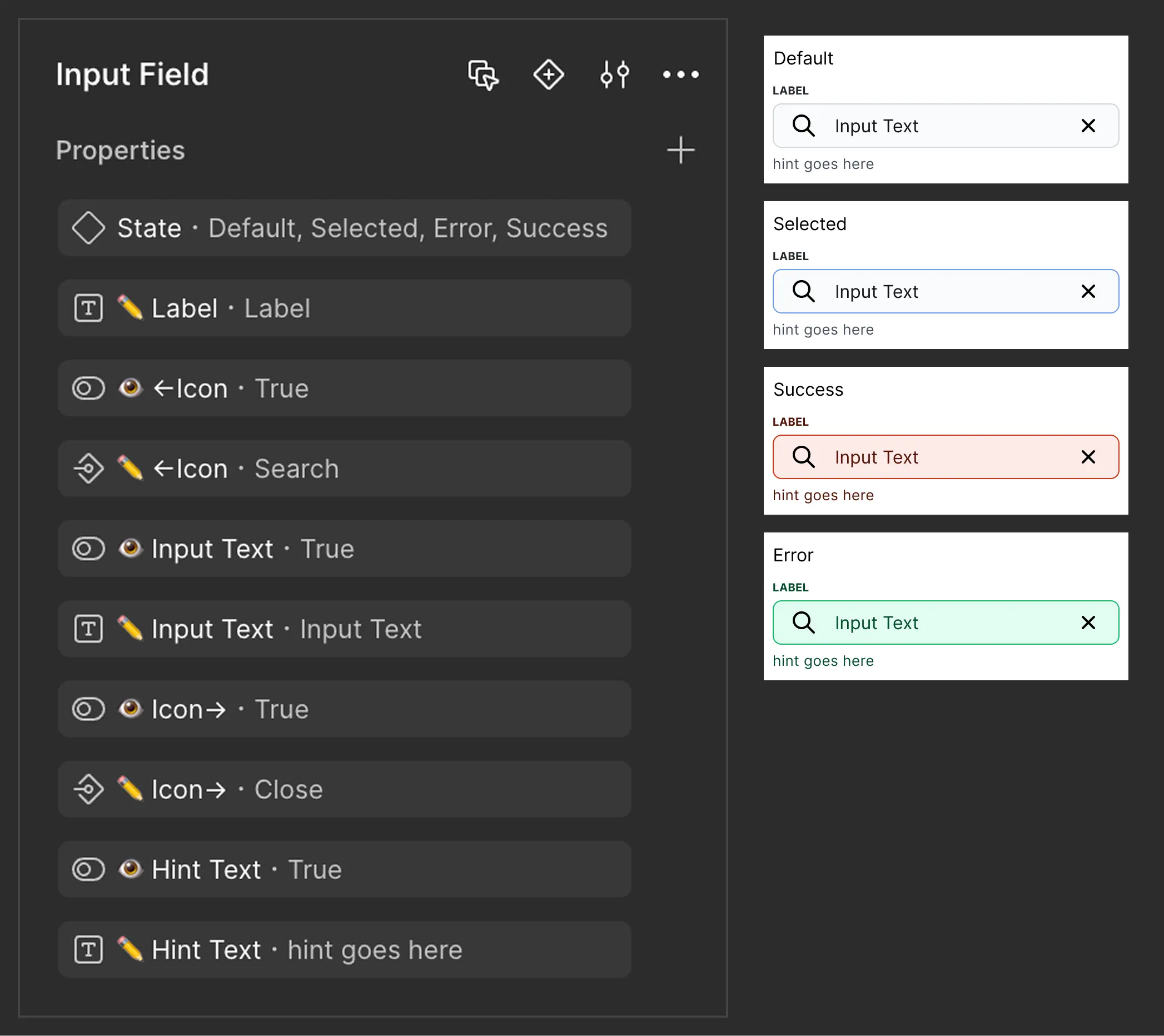Toggle the Icon→ boolean set to True
The image size is (1164, 1036).
(x=88, y=709)
